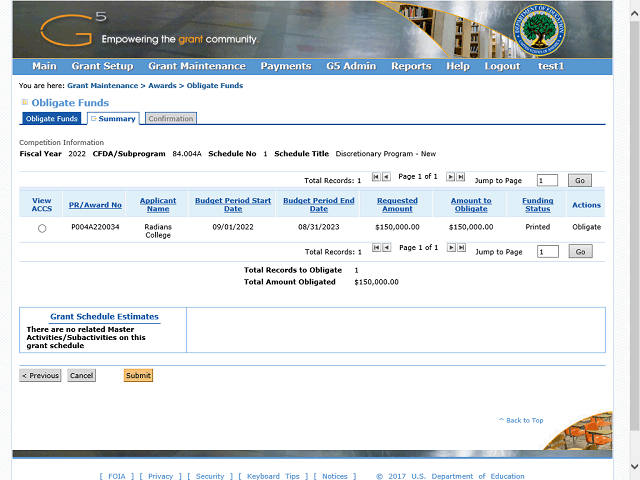Click Back to Top link

[521, 420]
